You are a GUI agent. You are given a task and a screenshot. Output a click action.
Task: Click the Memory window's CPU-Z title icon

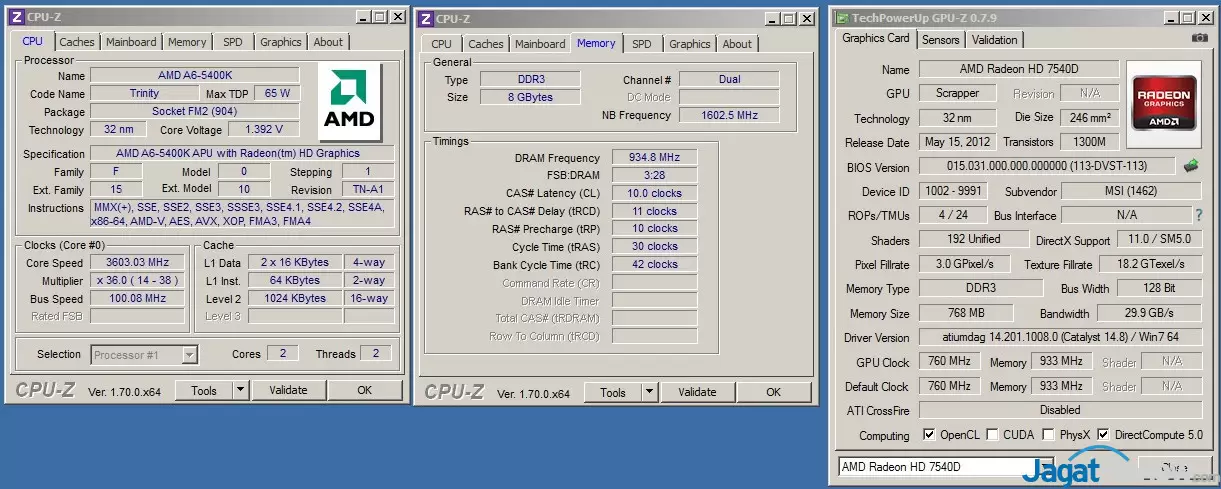[426, 18]
